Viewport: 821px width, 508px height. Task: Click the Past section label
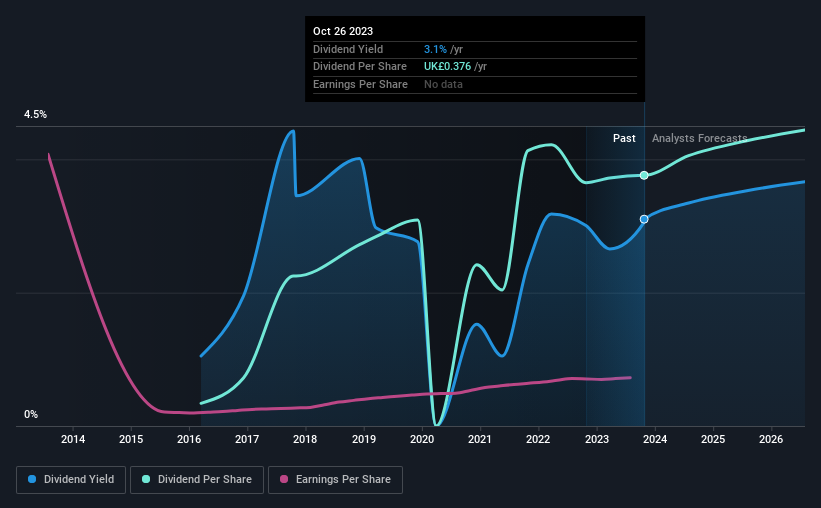[624, 138]
